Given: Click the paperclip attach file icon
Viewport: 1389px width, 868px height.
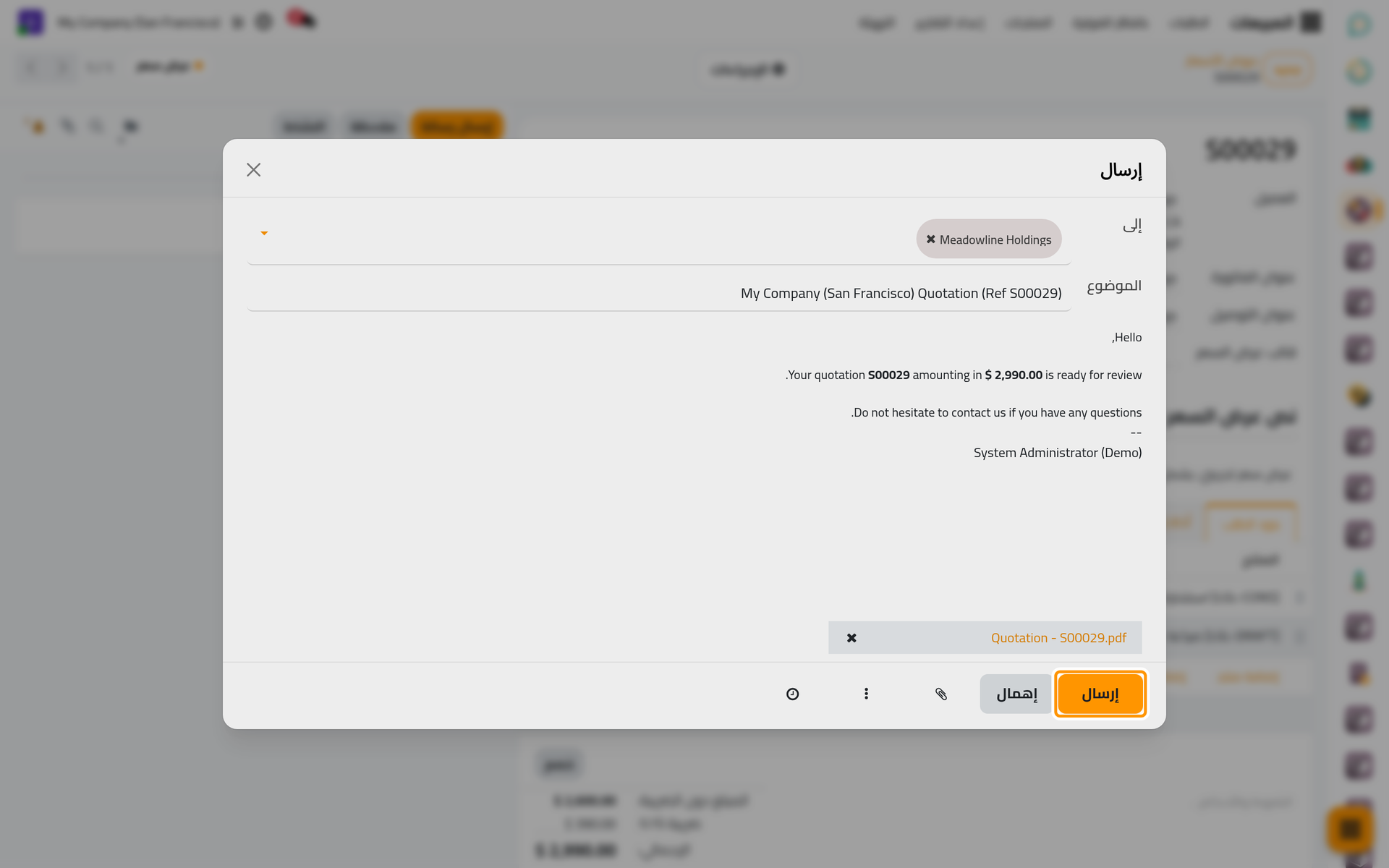Looking at the screenshot, I should point(940,694).
